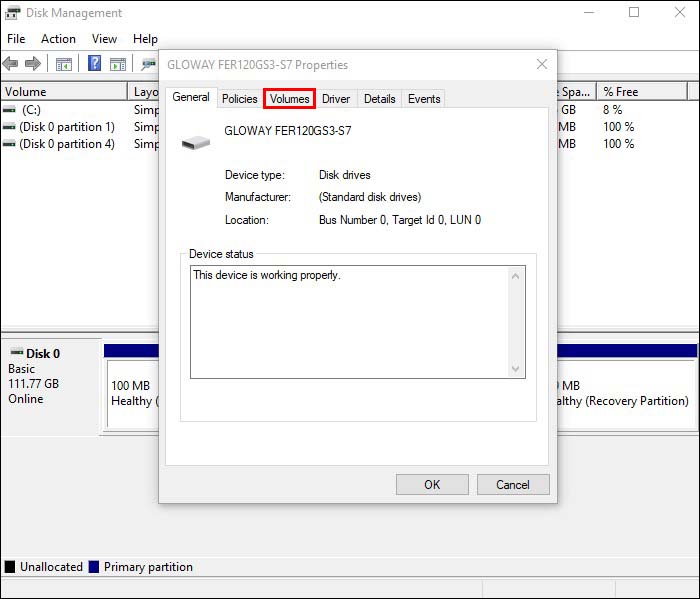Screen dimensions: 700x599
Task: Click the device status scroll up arrow
Action: [516, 276]
